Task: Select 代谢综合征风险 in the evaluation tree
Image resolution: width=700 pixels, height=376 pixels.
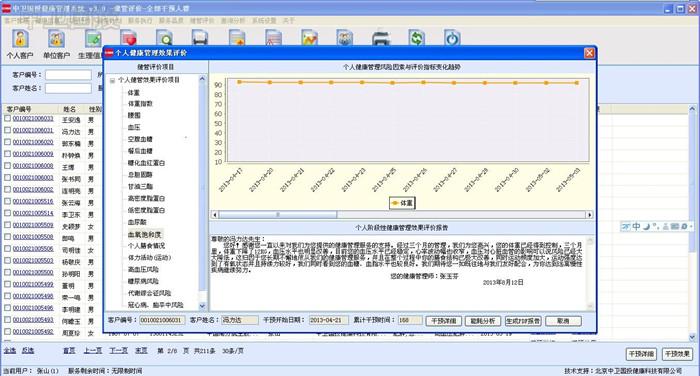Action: click(150, 293)
